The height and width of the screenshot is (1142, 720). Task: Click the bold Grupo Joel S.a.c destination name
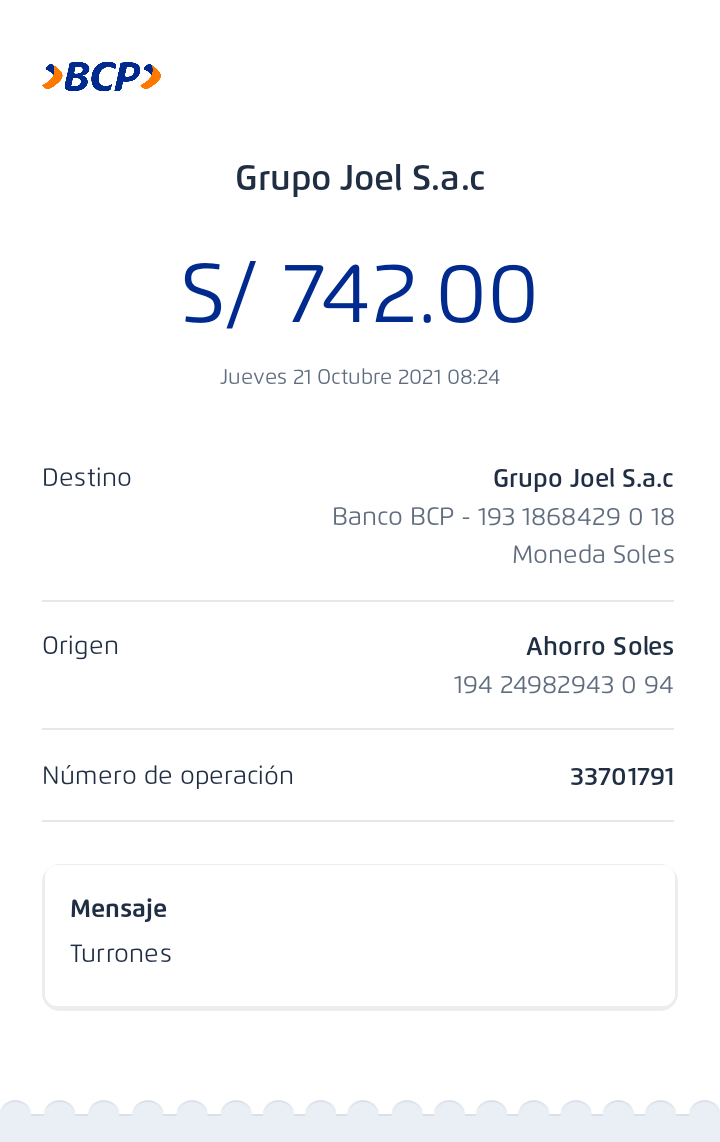pos(583,478)
